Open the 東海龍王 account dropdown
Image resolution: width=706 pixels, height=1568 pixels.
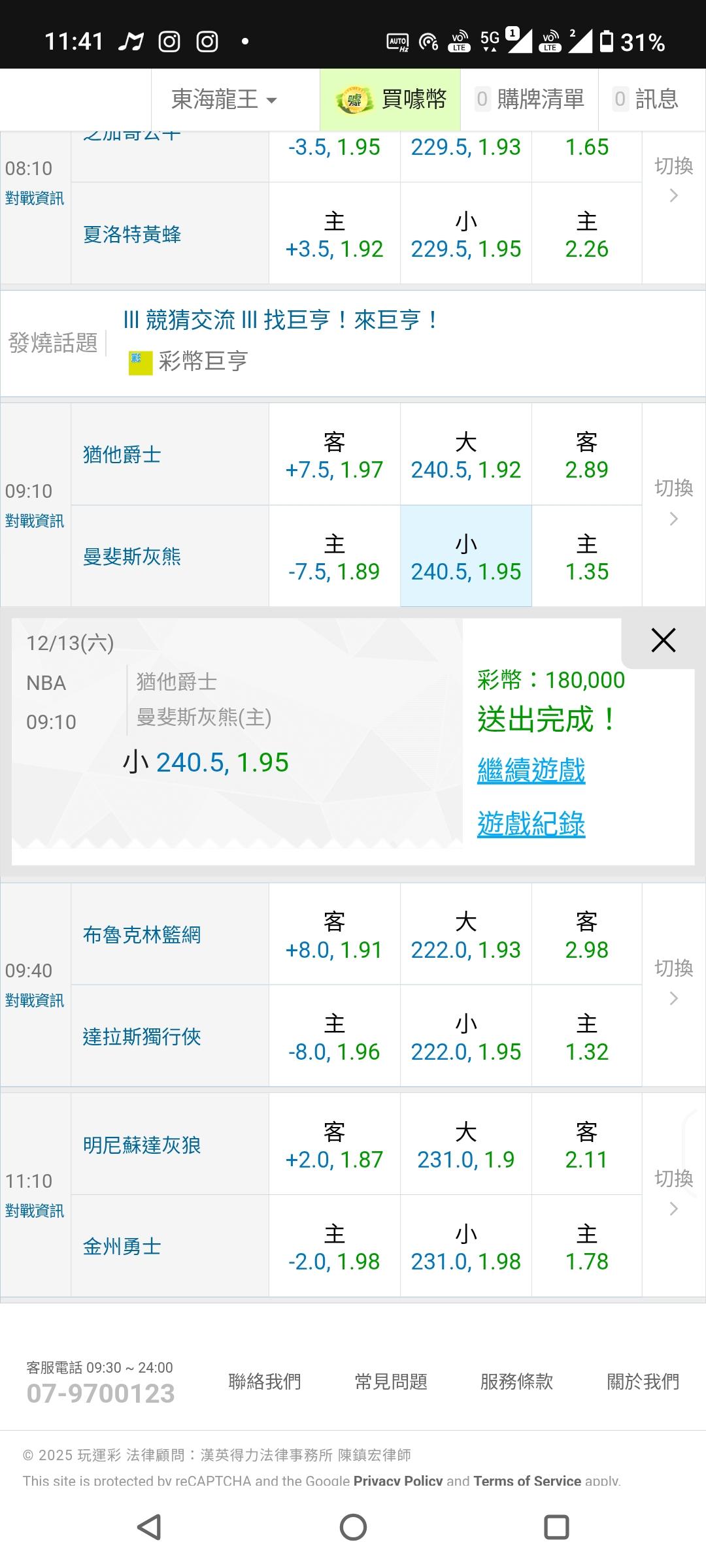point(224,100)
